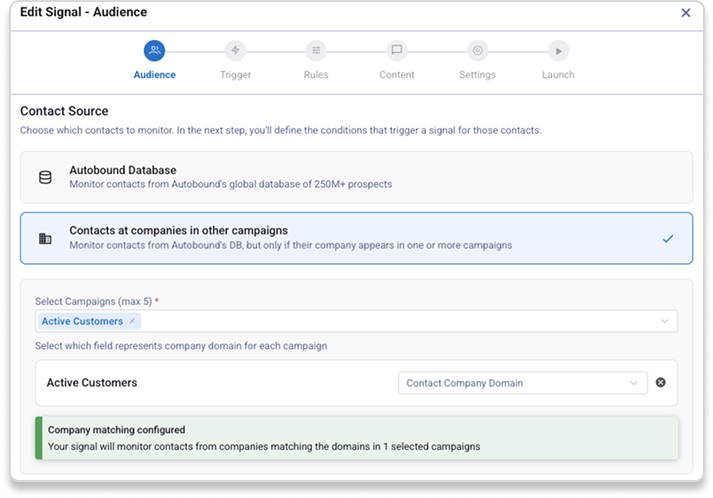The height and width of the screenshot is (498, 713).
Task: Open the Contact Company Domain dropdown
Action: tap(522, 383)
